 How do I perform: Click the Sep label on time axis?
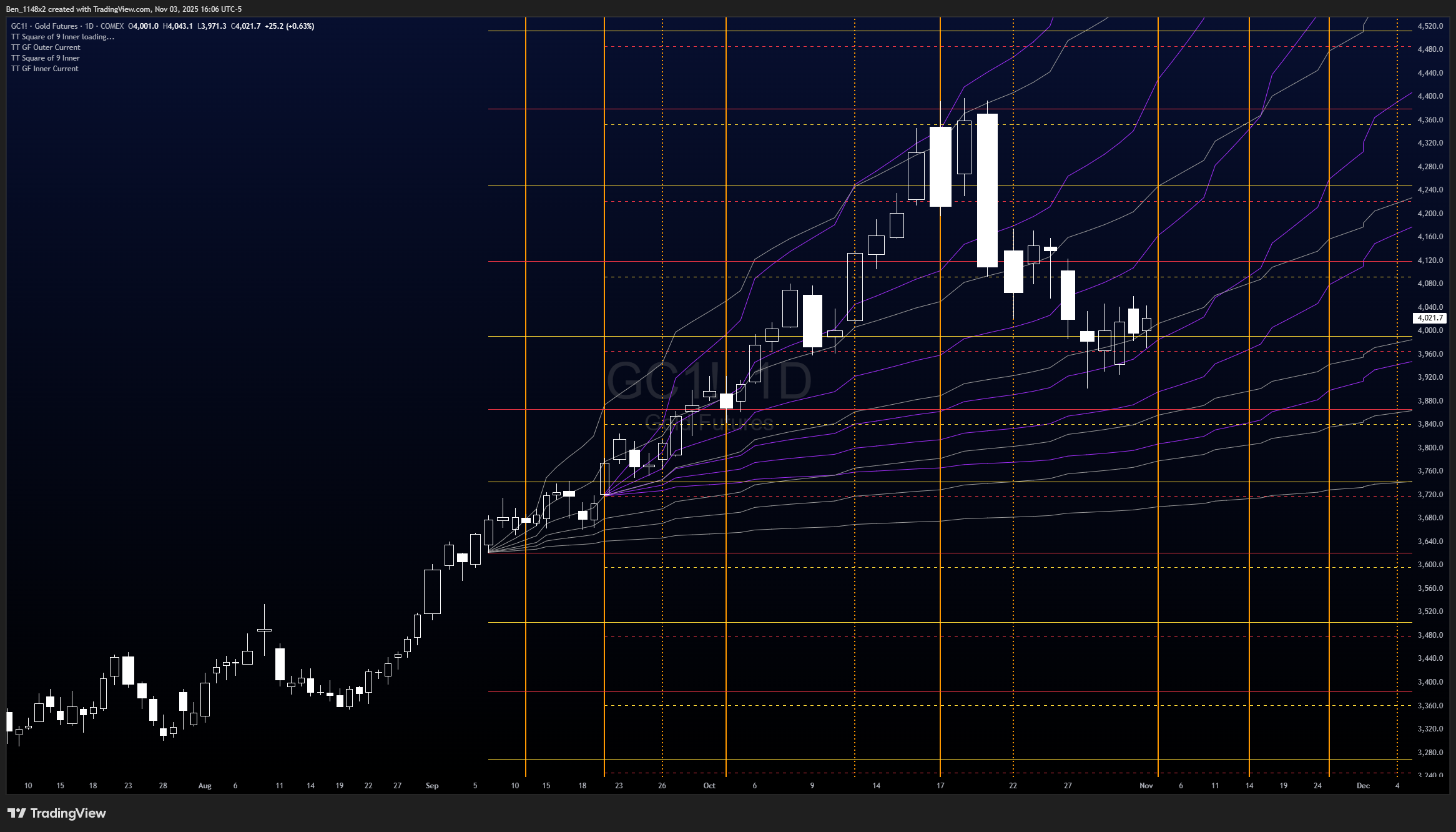pos(432,786)
